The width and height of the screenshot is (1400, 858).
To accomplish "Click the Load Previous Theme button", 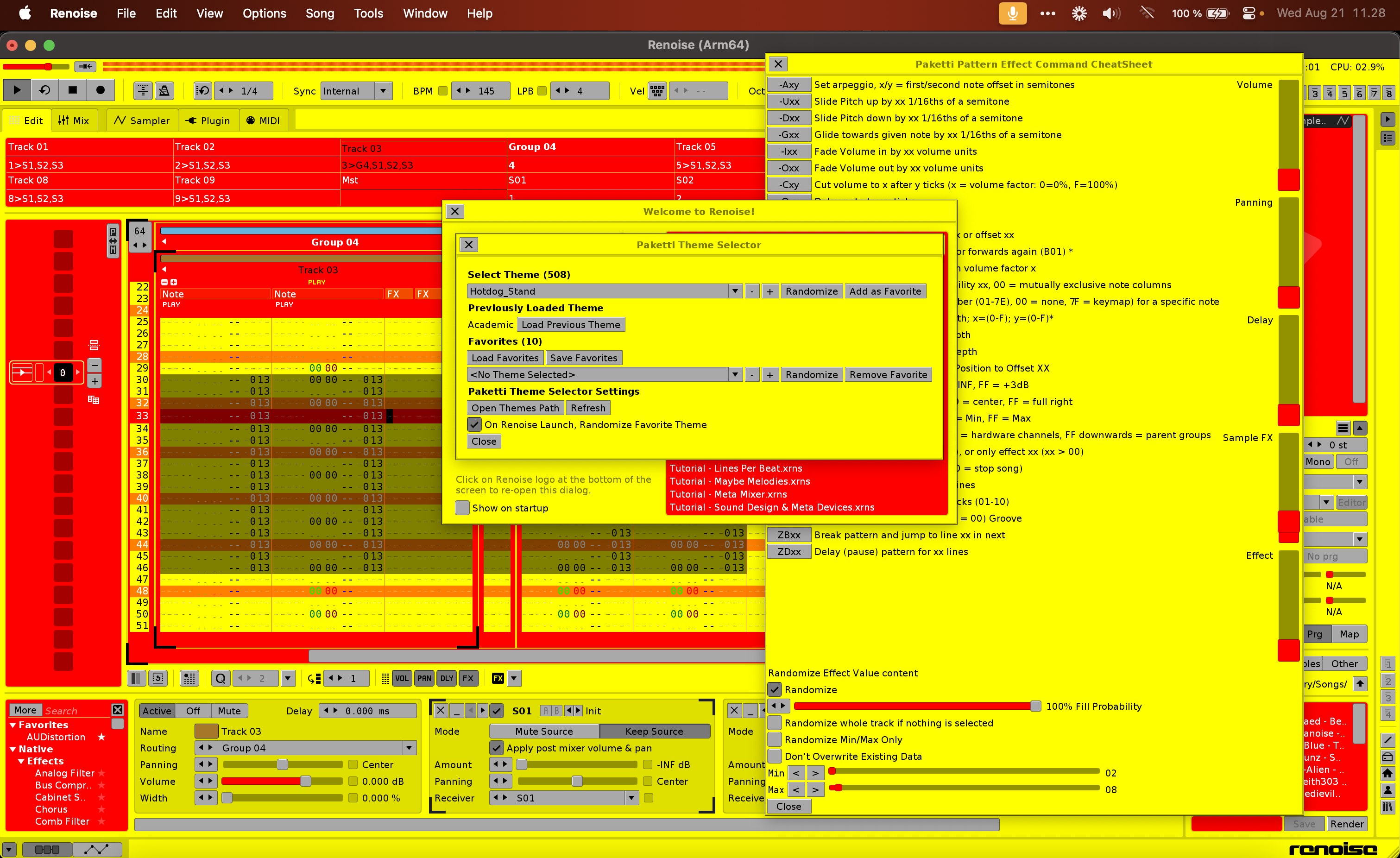I will pyautogui.click(x=570, y=324).
